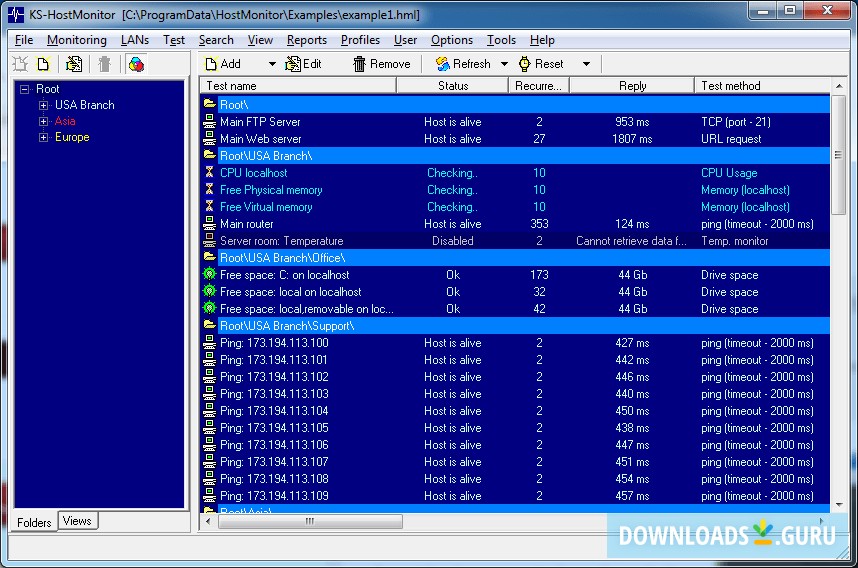Open the File menu
Image resolution: width=858 pixels, height=568 pixels.
[24, 40]
